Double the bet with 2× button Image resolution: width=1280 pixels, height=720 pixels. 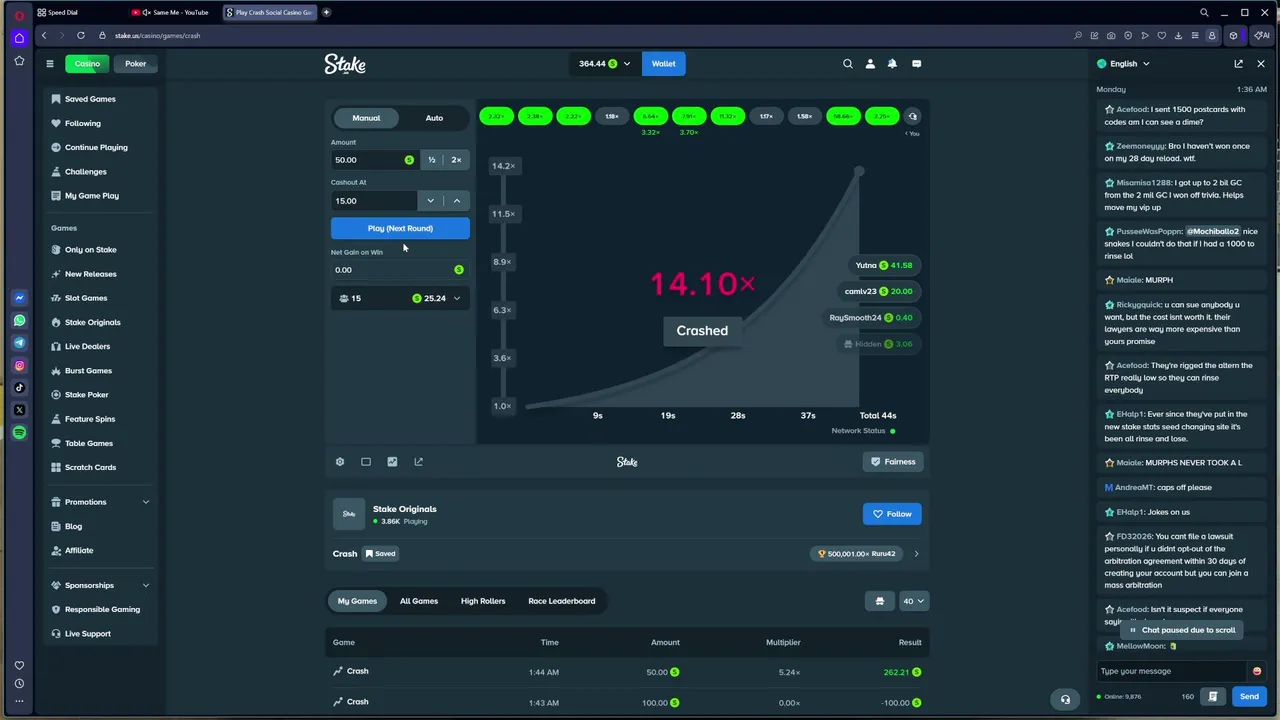456,160
